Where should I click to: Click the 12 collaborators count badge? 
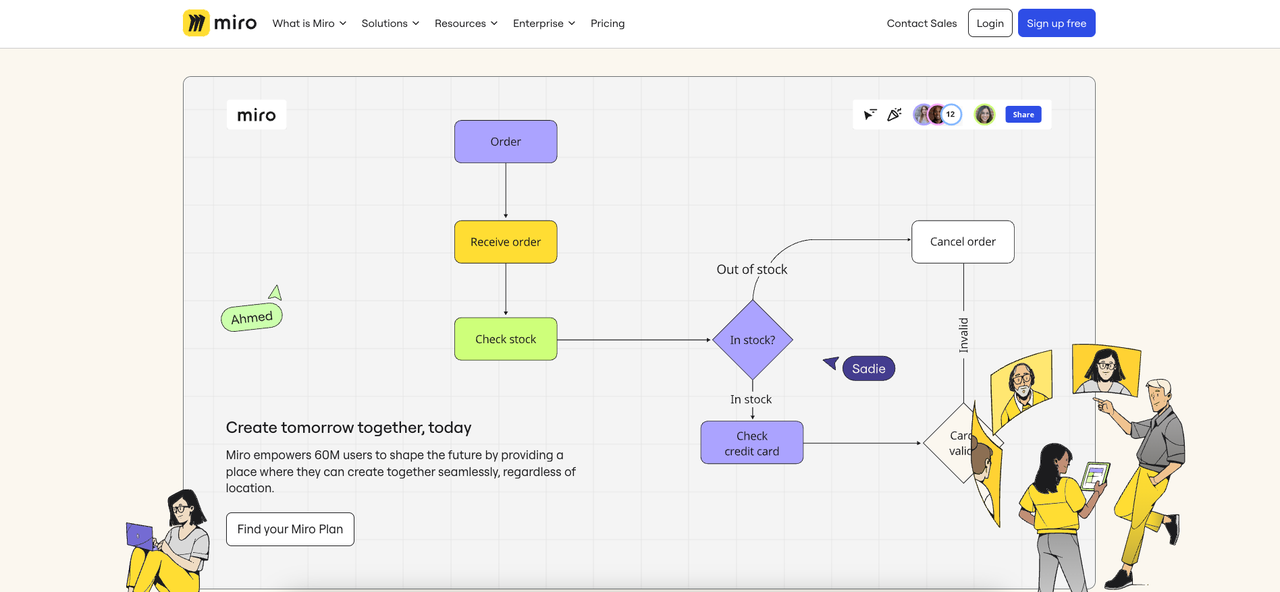pos(951,115)
